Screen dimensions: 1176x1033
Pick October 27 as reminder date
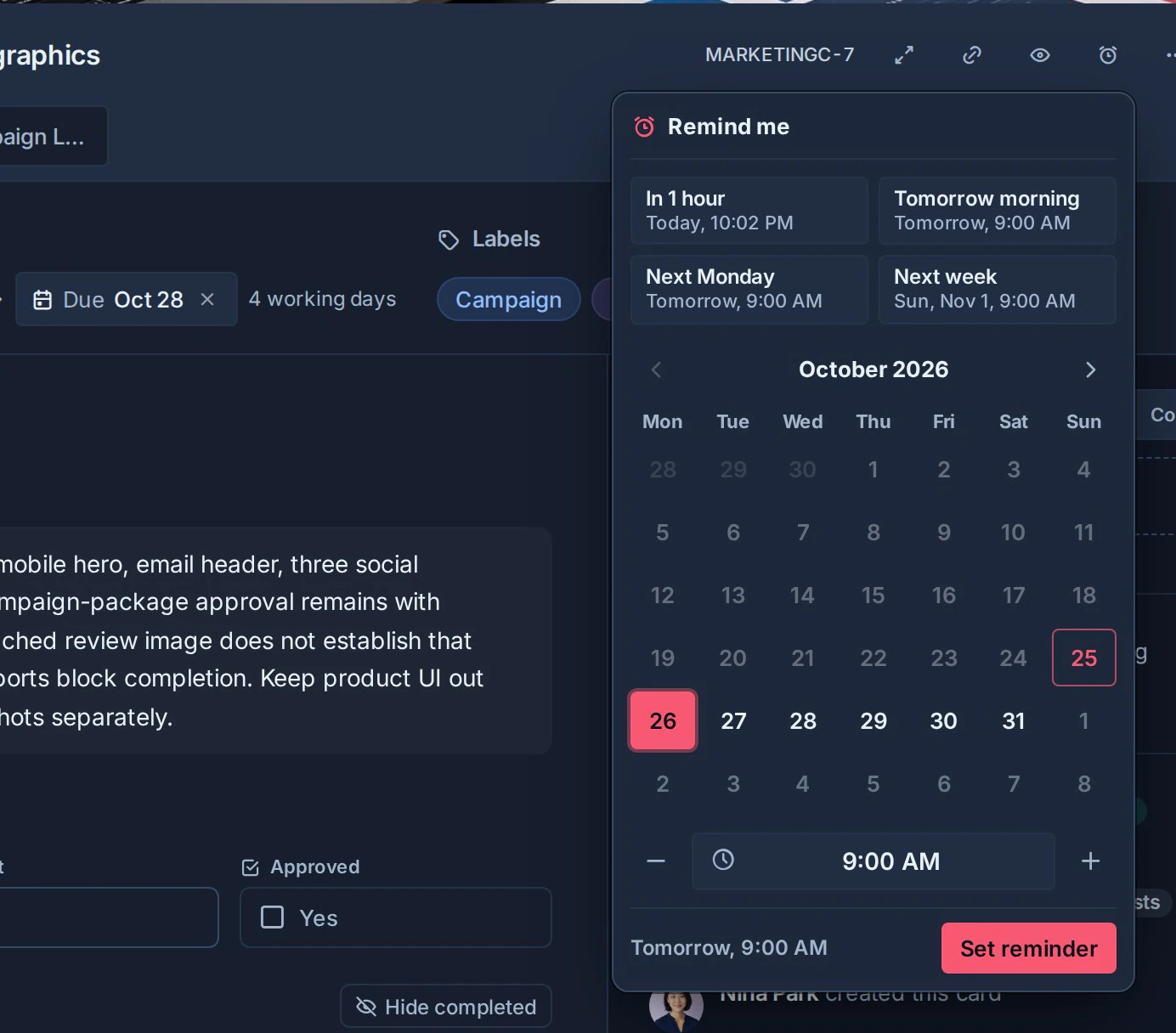click(733, 720)
